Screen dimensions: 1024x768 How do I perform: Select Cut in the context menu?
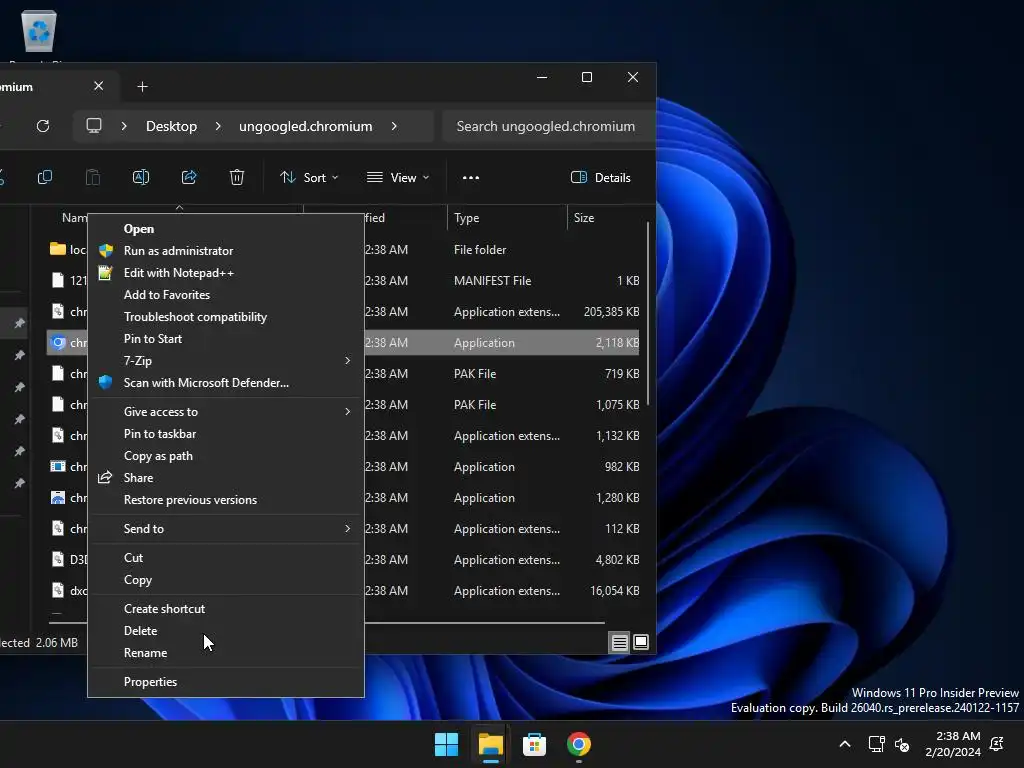pyautogui.click(x=226, y=558)
